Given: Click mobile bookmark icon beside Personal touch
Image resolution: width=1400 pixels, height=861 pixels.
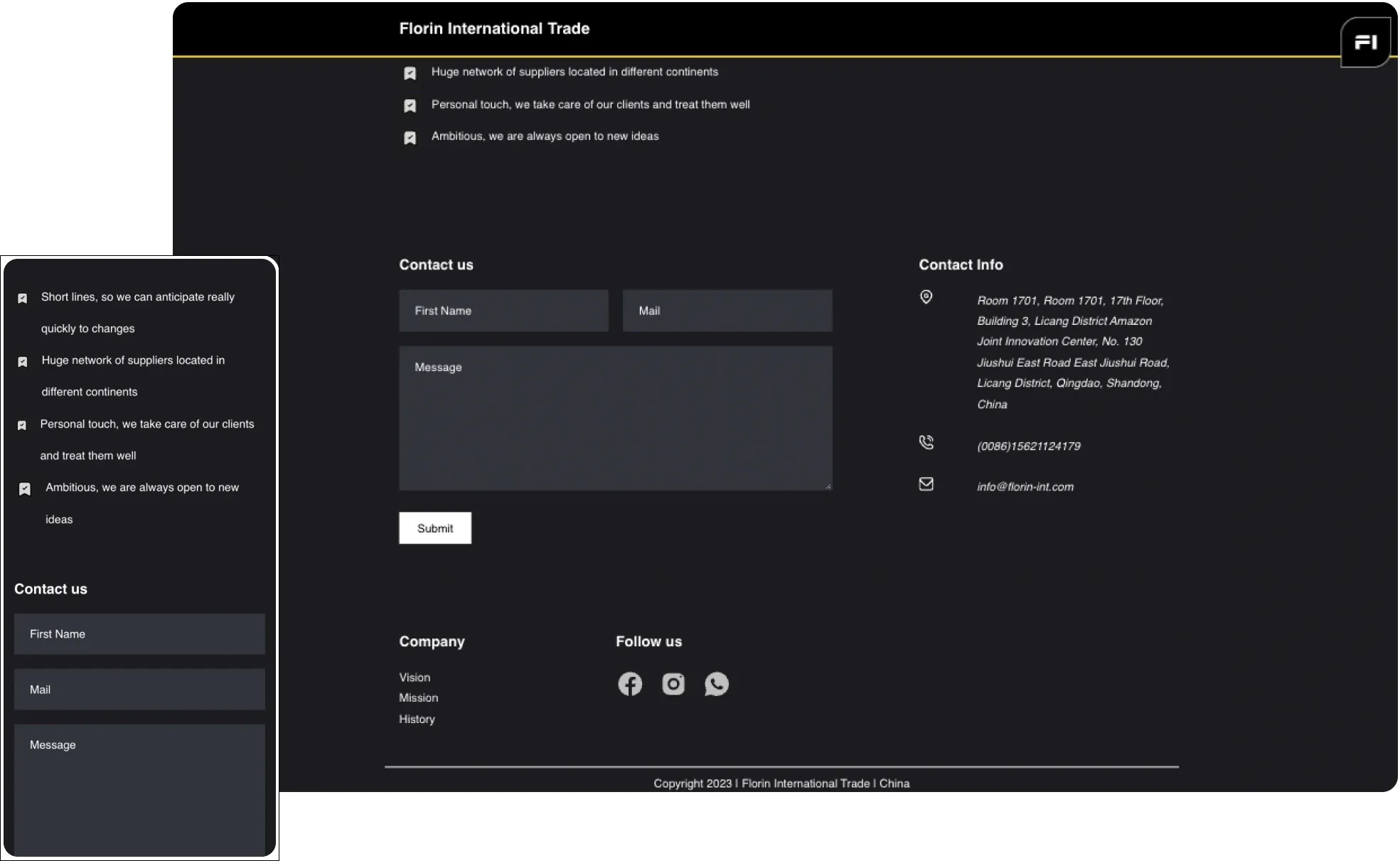Looking at the screenshot, I should [x=22, y=425].
